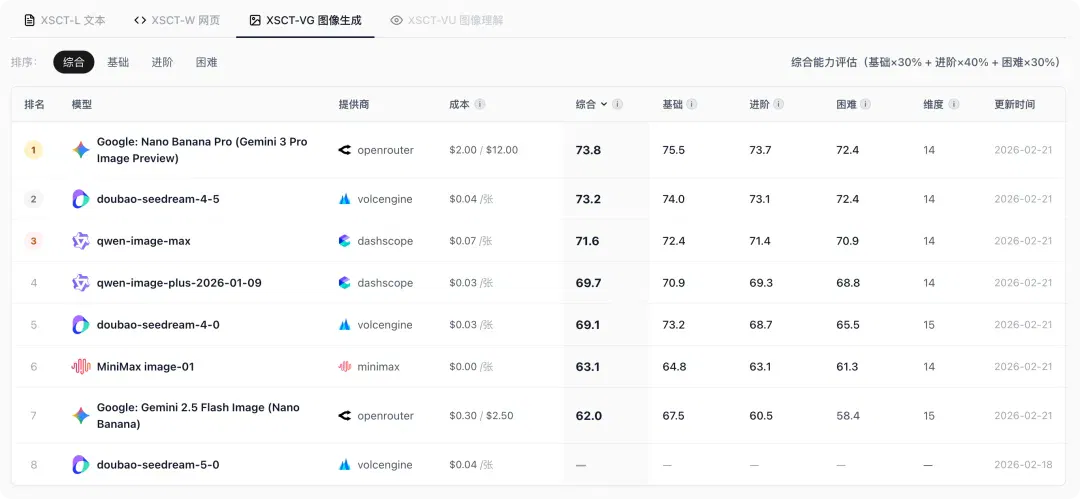1080x499 pixels.
Task: Click the 58.4 困难 score
Action: point(847,416)
